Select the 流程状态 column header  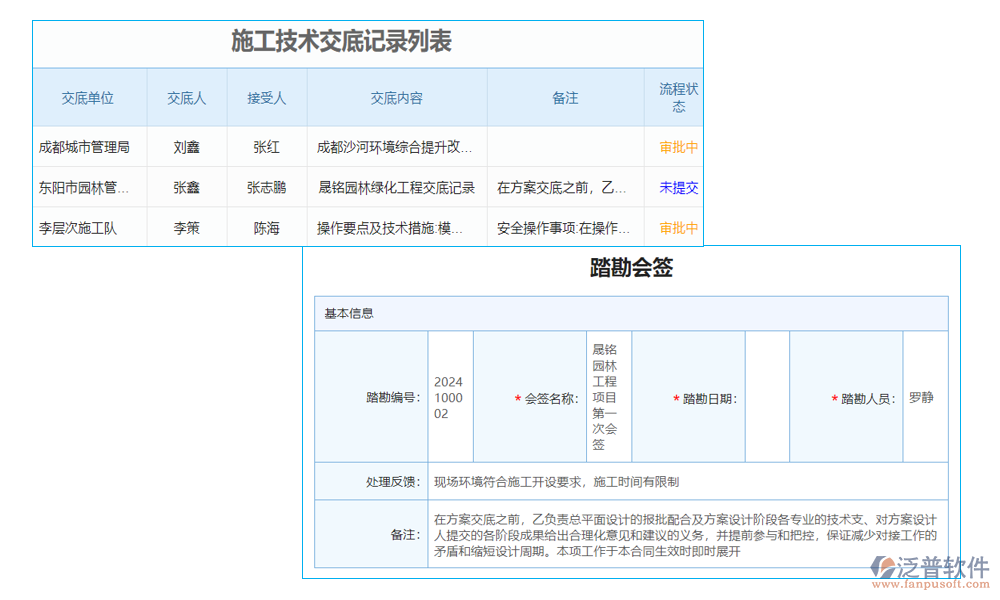(676, 97)
